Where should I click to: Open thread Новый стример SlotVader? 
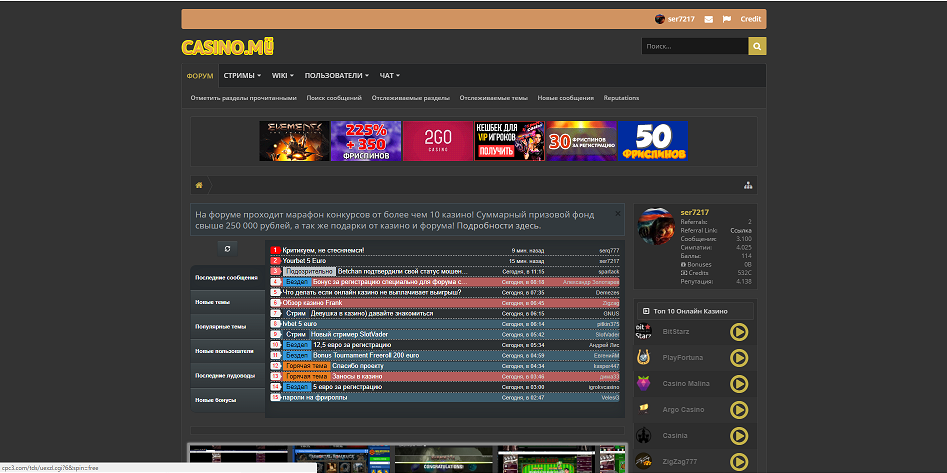tap(349, 334)
